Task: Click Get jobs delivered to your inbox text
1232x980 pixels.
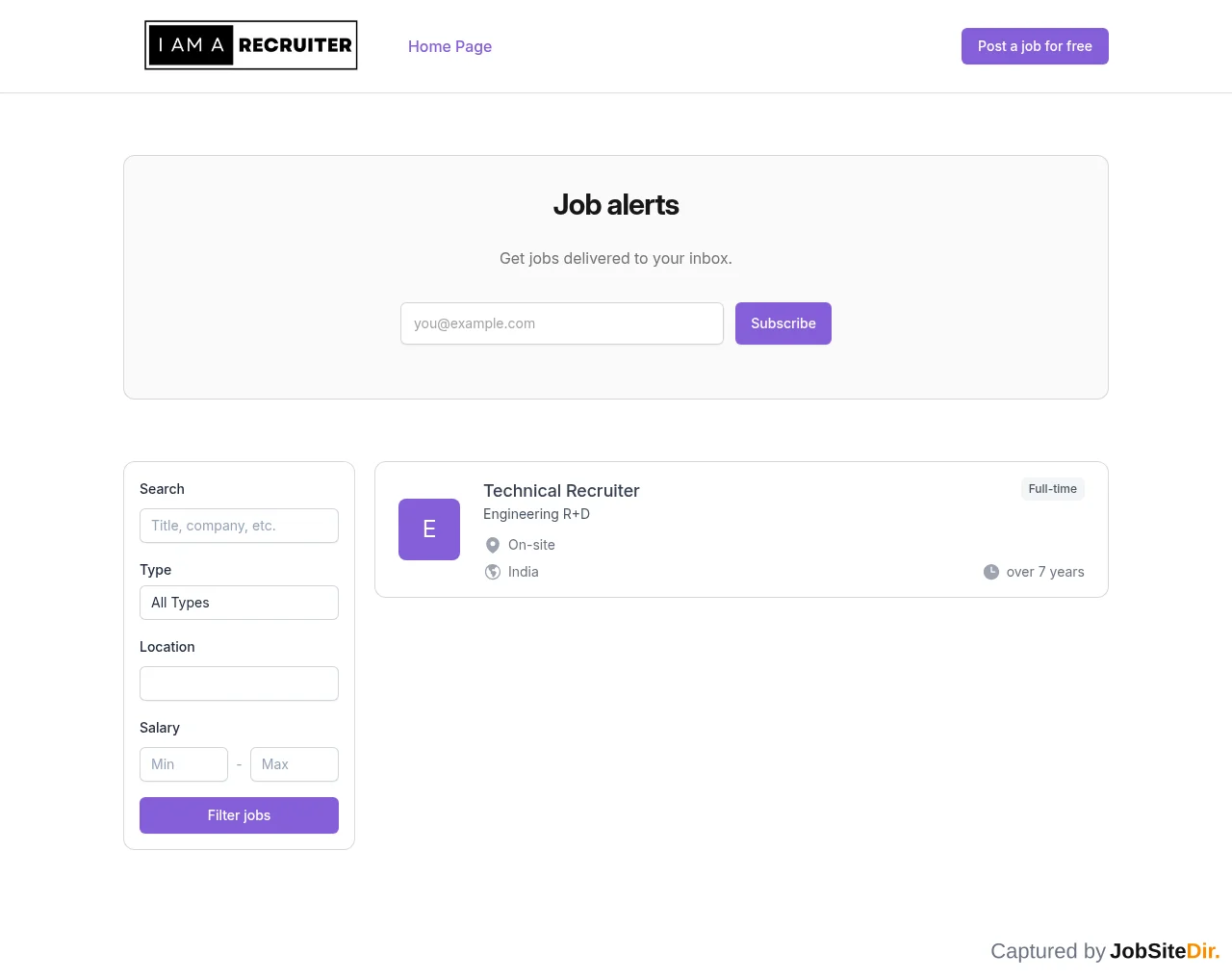Action: 616,258
